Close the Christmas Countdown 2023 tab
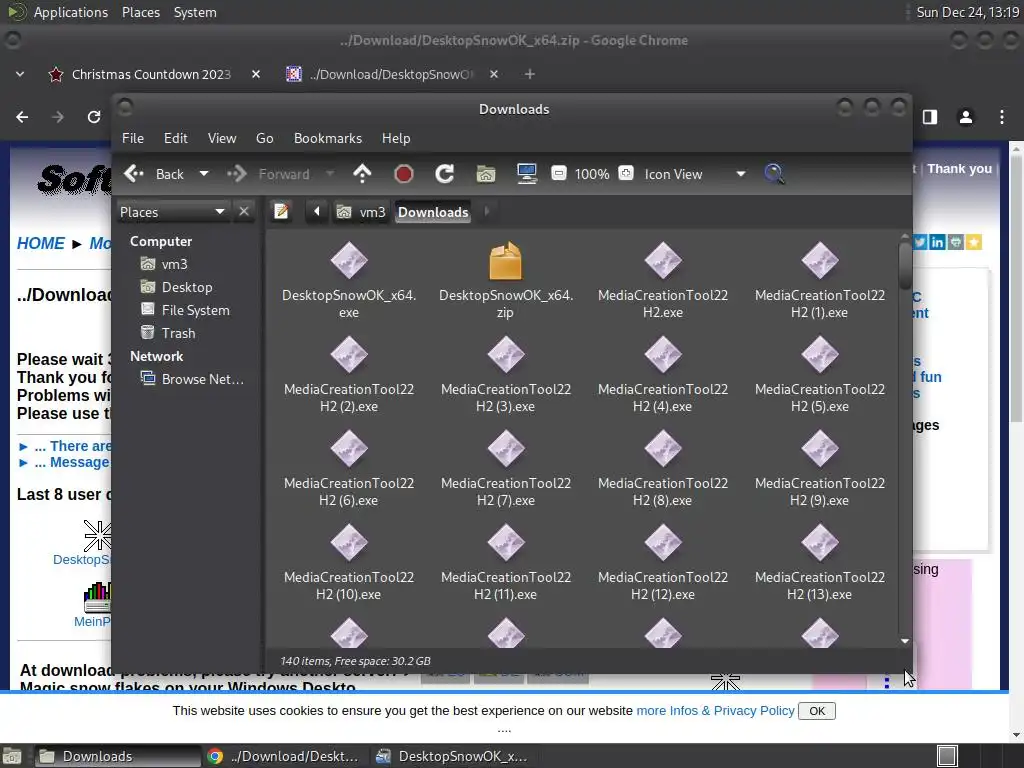 click(x=256, y=74)
